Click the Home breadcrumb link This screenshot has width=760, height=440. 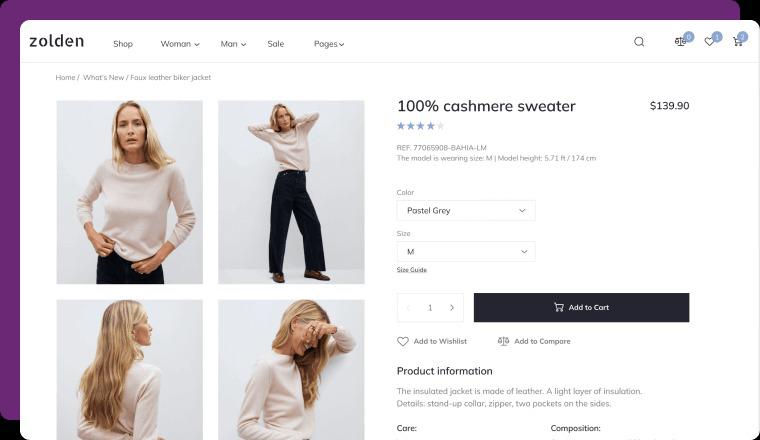coord(65,77)
